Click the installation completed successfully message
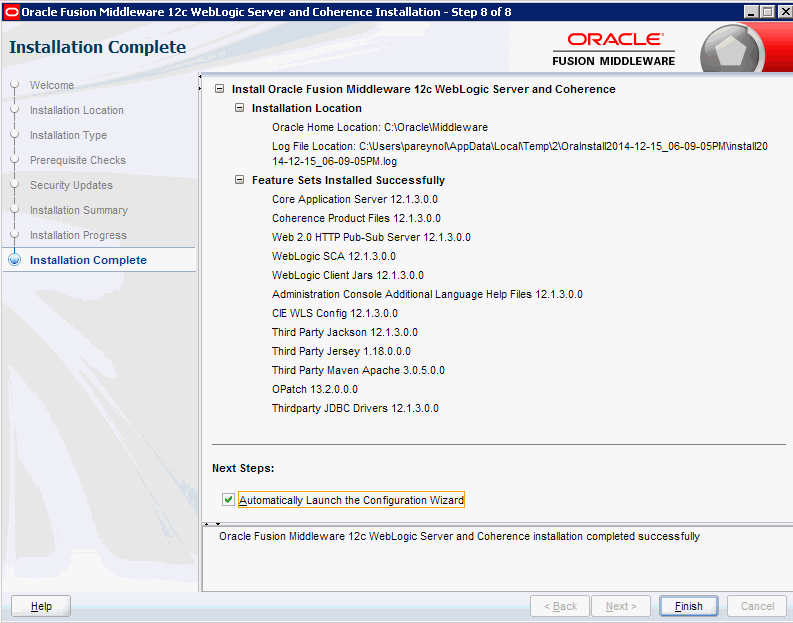 459,536
